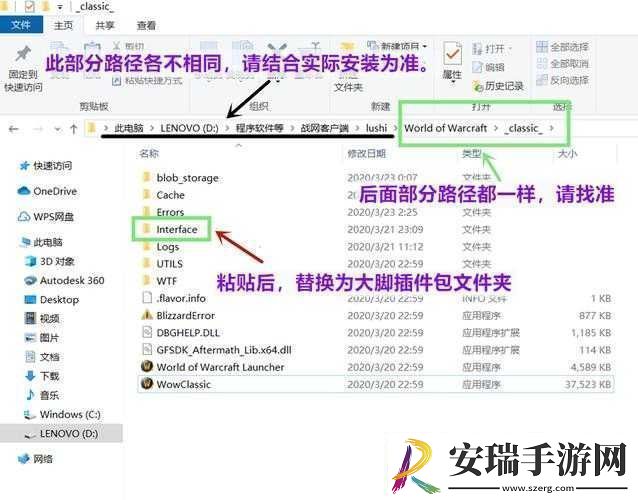Switch to the 主页 ribbon tab
The height and width of the screenshot is (500, 638).
[63, 26]
